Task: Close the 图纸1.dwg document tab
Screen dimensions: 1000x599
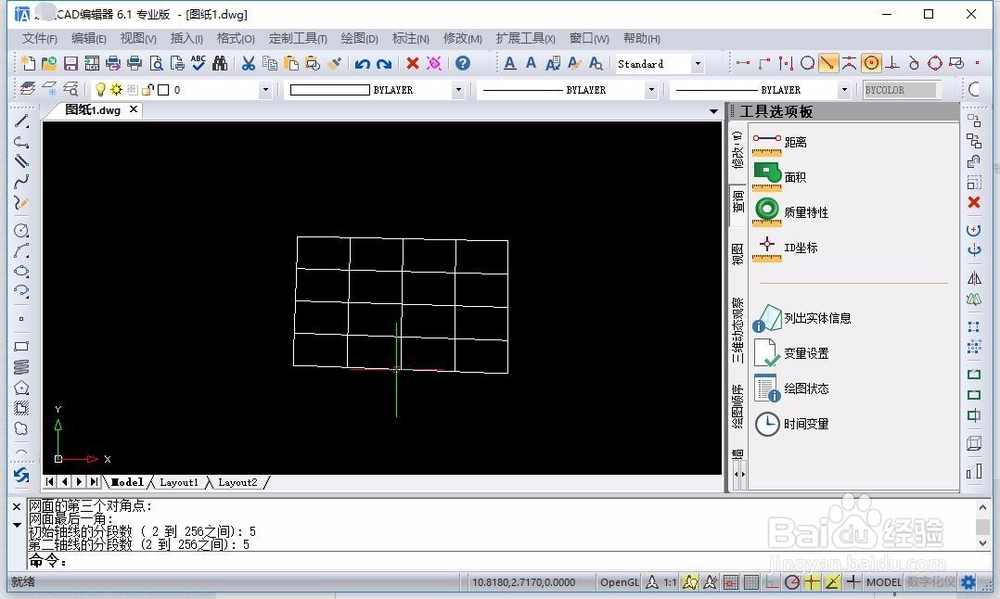Action: point(133,109)
